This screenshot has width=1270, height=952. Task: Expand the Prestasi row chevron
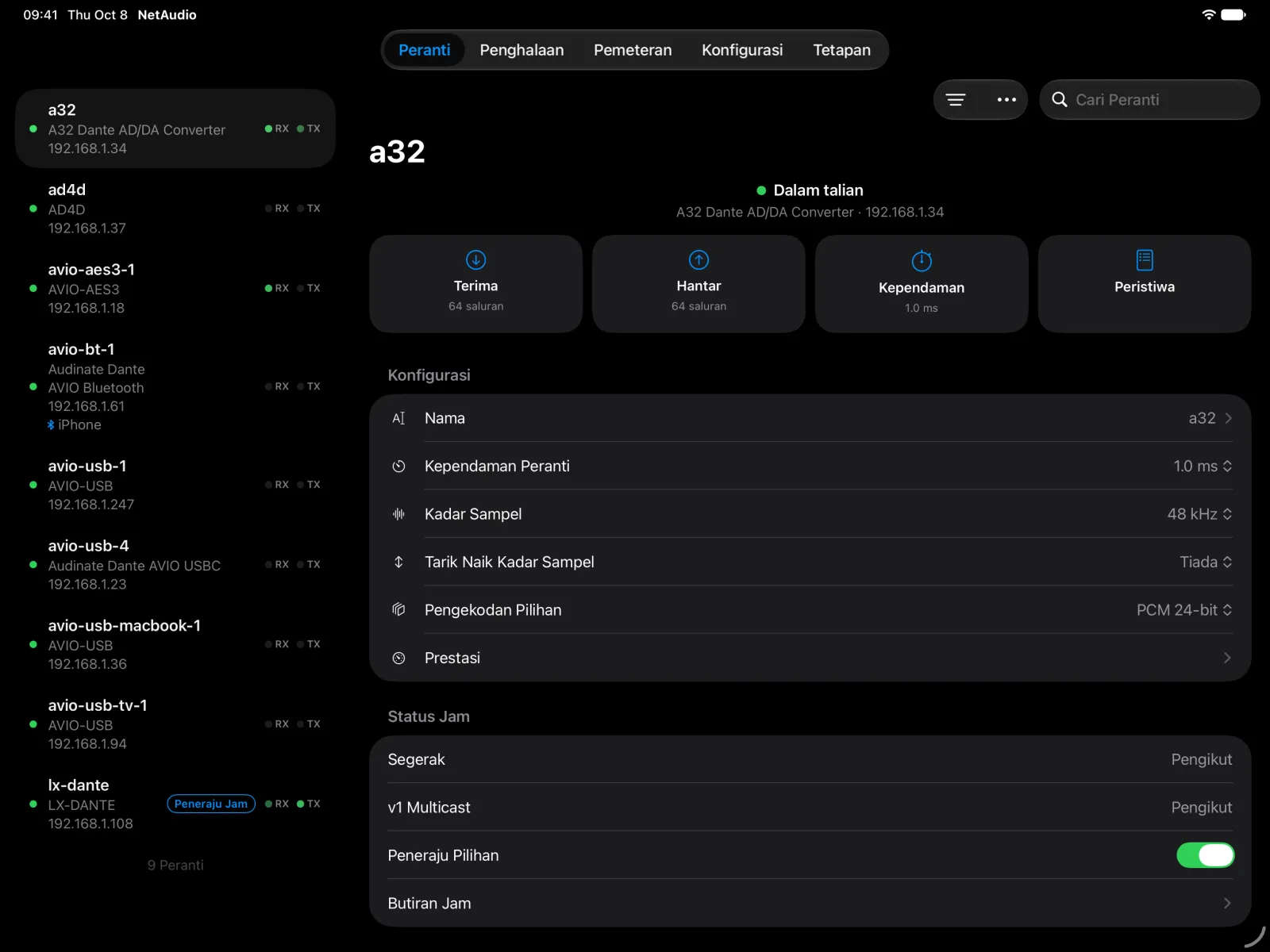1227,658
